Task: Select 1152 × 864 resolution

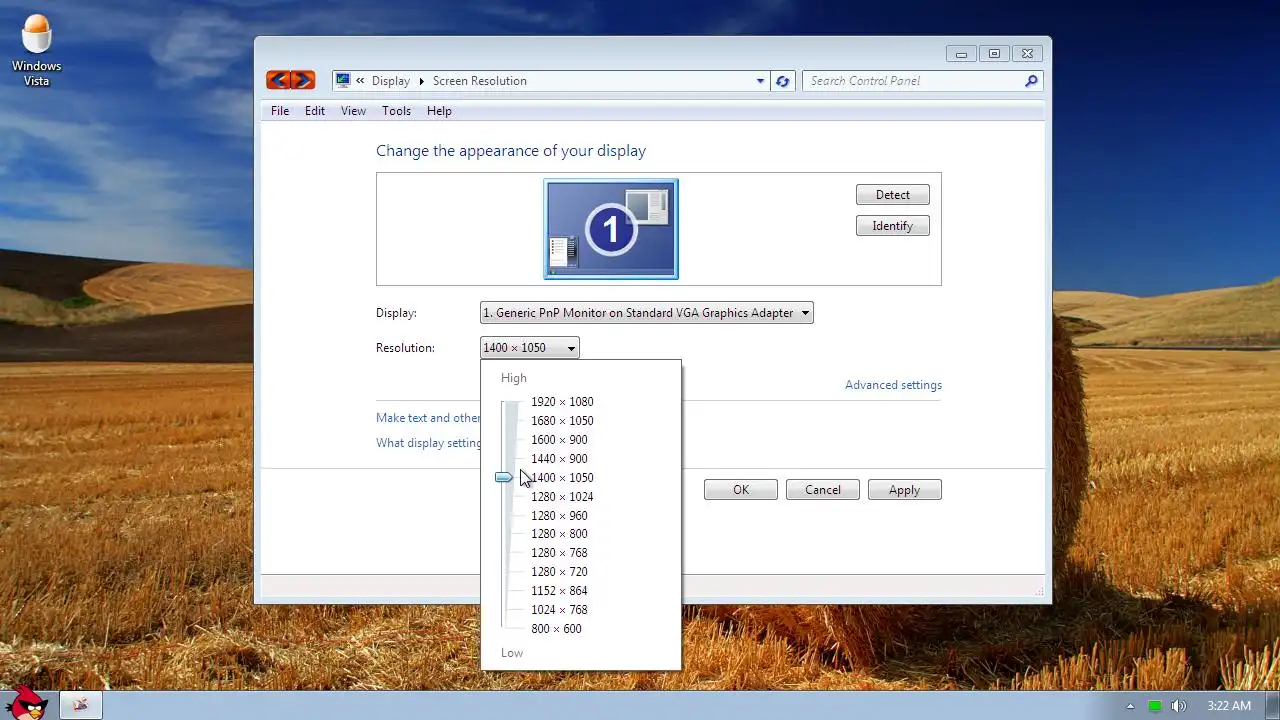Action: (559, 591)
